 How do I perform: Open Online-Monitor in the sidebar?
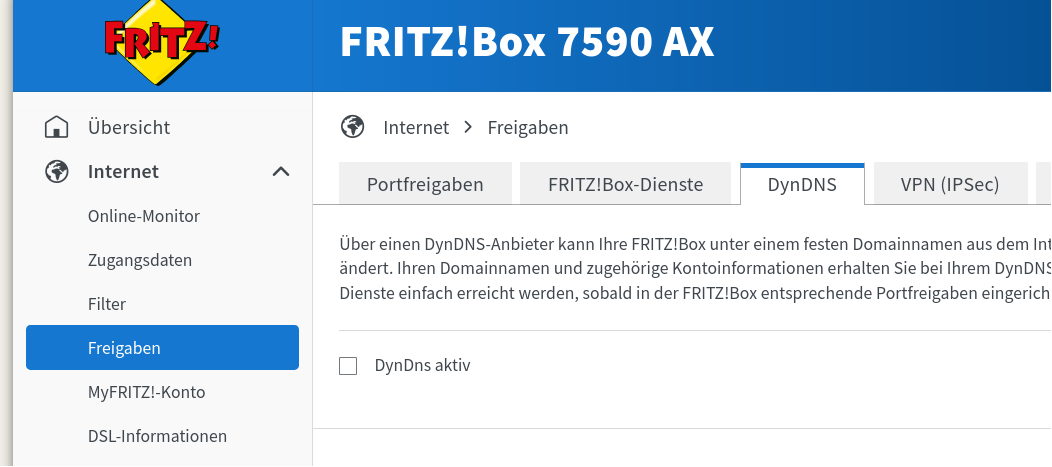coord(144,216)
